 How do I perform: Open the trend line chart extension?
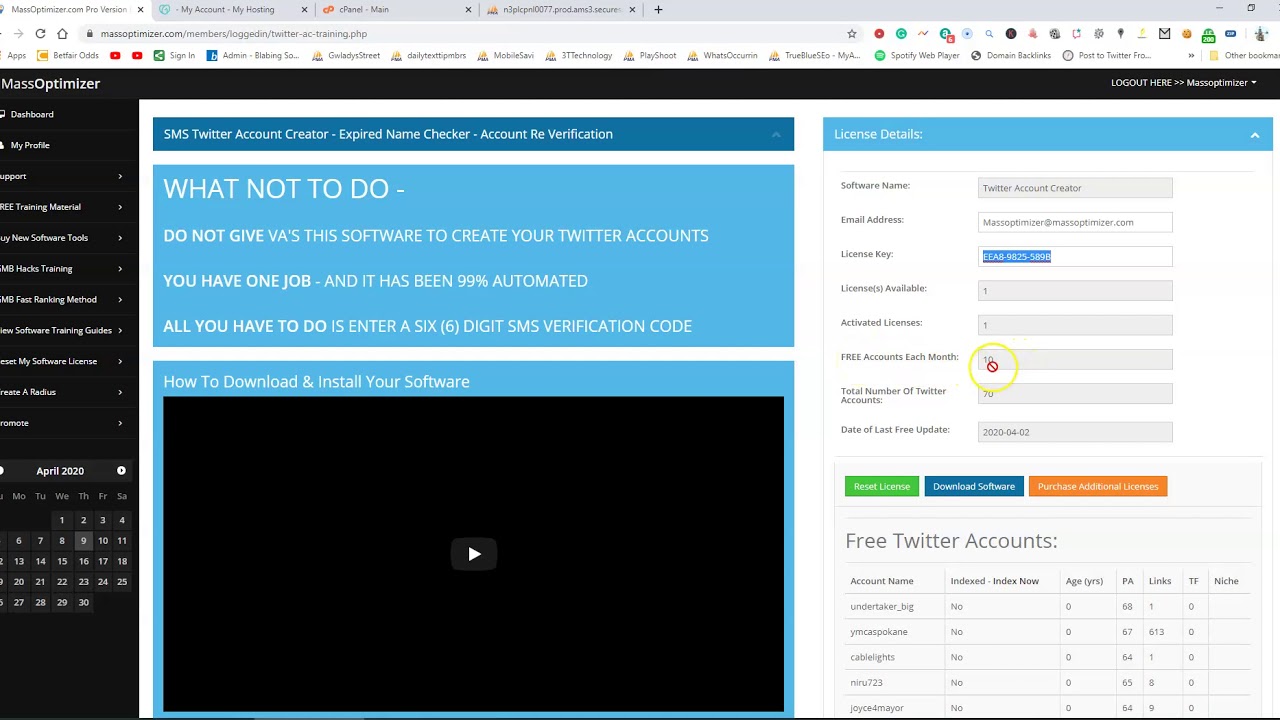pos(923,33)
